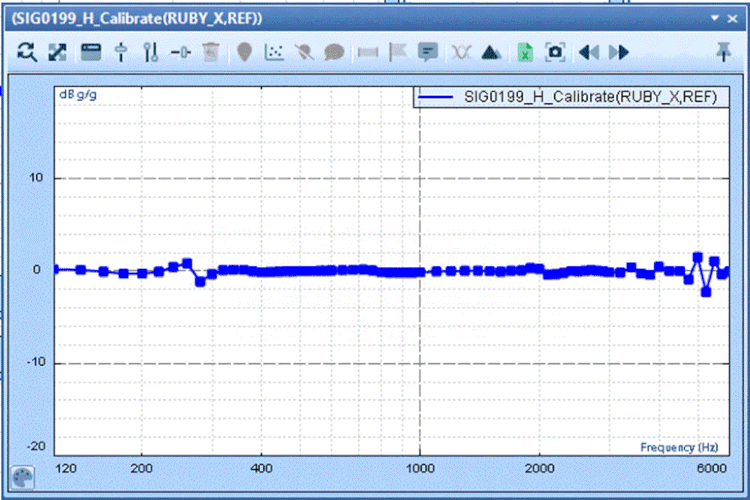Click the X-axis value 2000
Screen dimensions: 750x500
point(540,468)
